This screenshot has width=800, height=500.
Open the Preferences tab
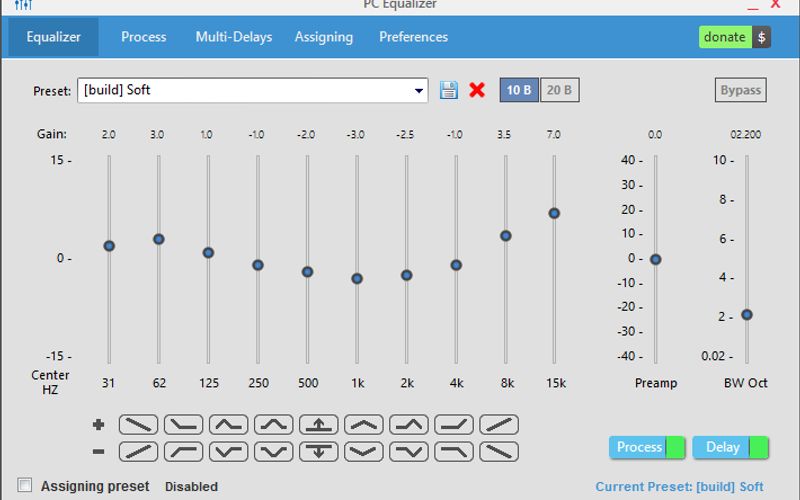pyautogui.click(x=413, y=37)
